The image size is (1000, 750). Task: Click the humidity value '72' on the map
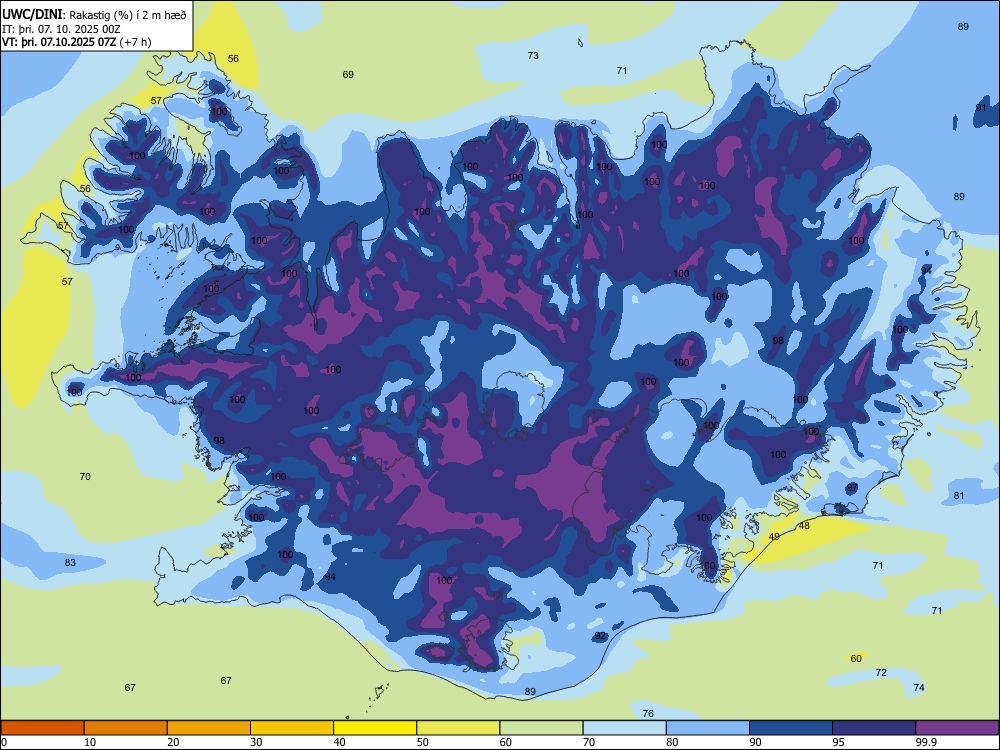pos(881,673)
